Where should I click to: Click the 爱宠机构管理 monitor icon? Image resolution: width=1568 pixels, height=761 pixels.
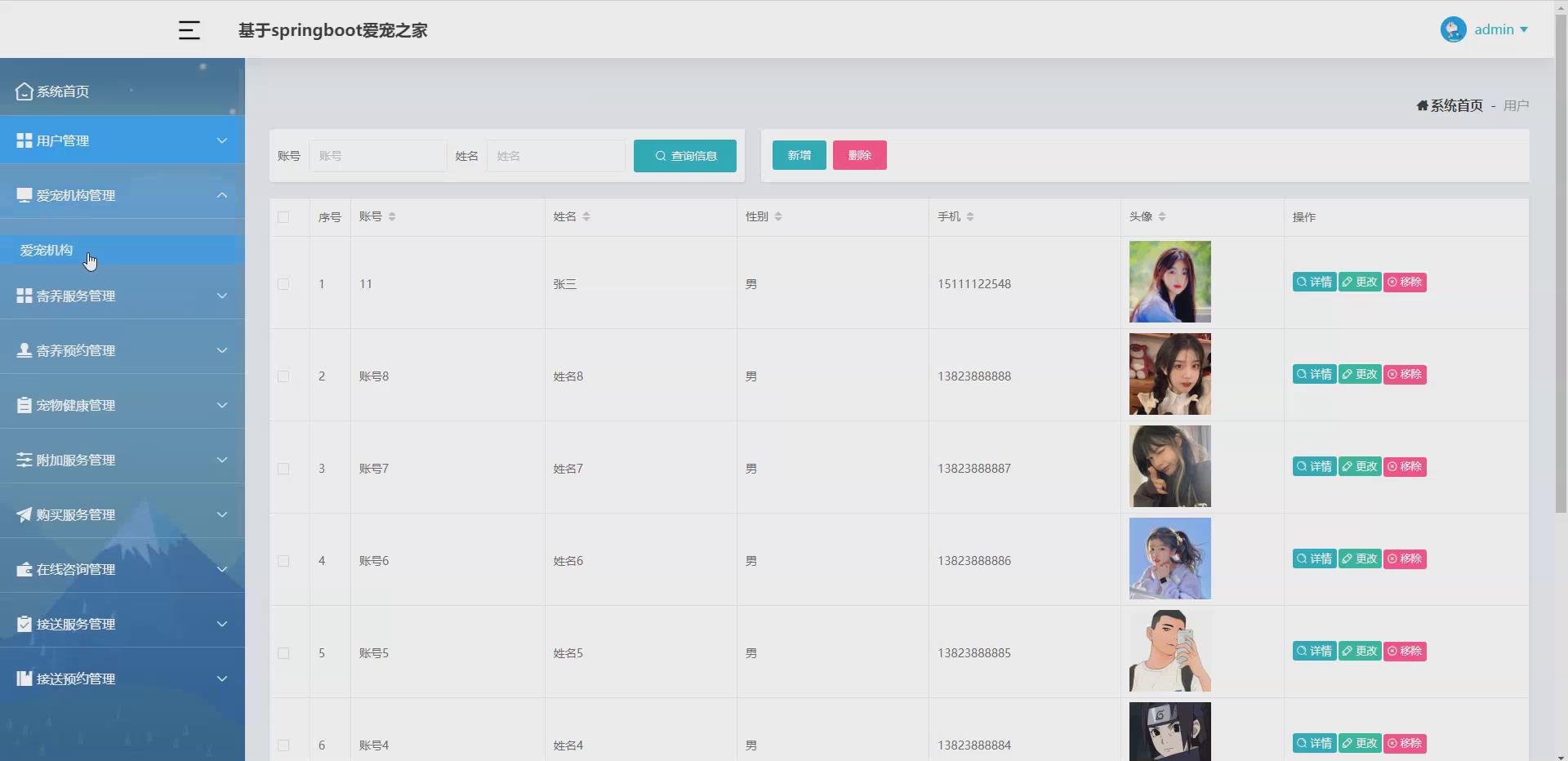click(x=24, y=195)
